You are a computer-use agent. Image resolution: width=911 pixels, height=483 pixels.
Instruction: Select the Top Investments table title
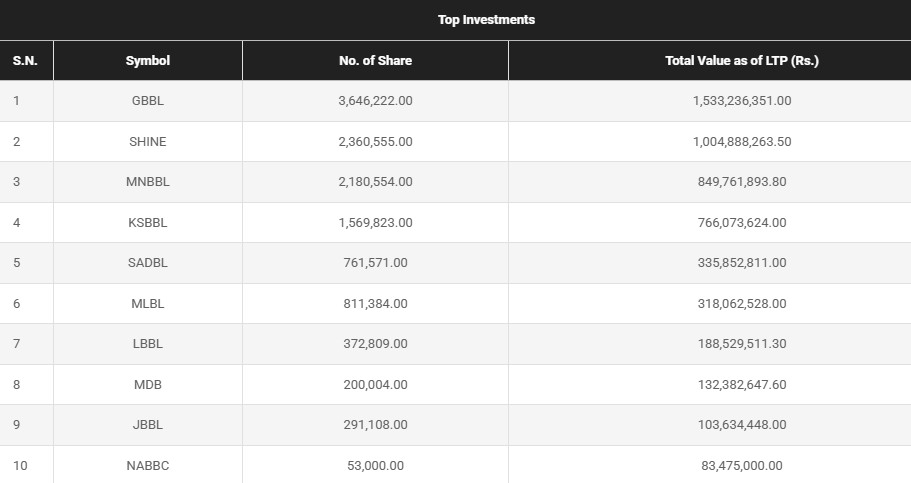486,20
